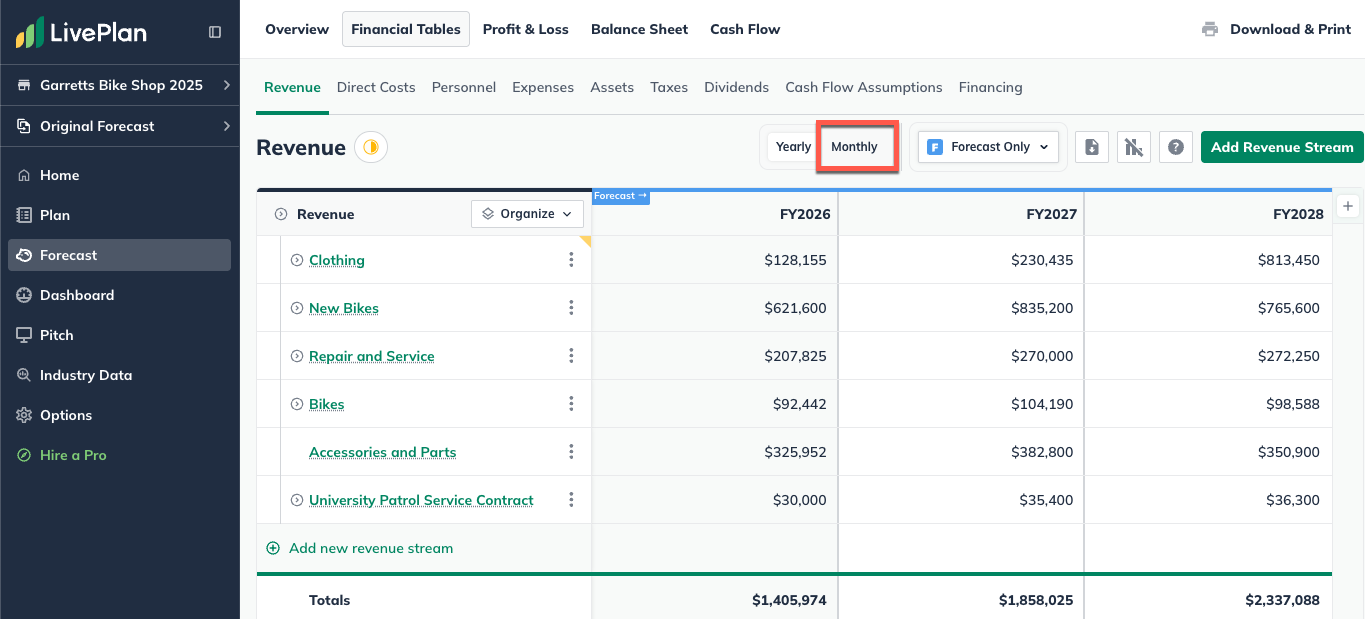This screenshot has height=619, width=1365.
Task: Expand the New Bikes revenue row
Action: pyautogui.click(x=297, y=308)
